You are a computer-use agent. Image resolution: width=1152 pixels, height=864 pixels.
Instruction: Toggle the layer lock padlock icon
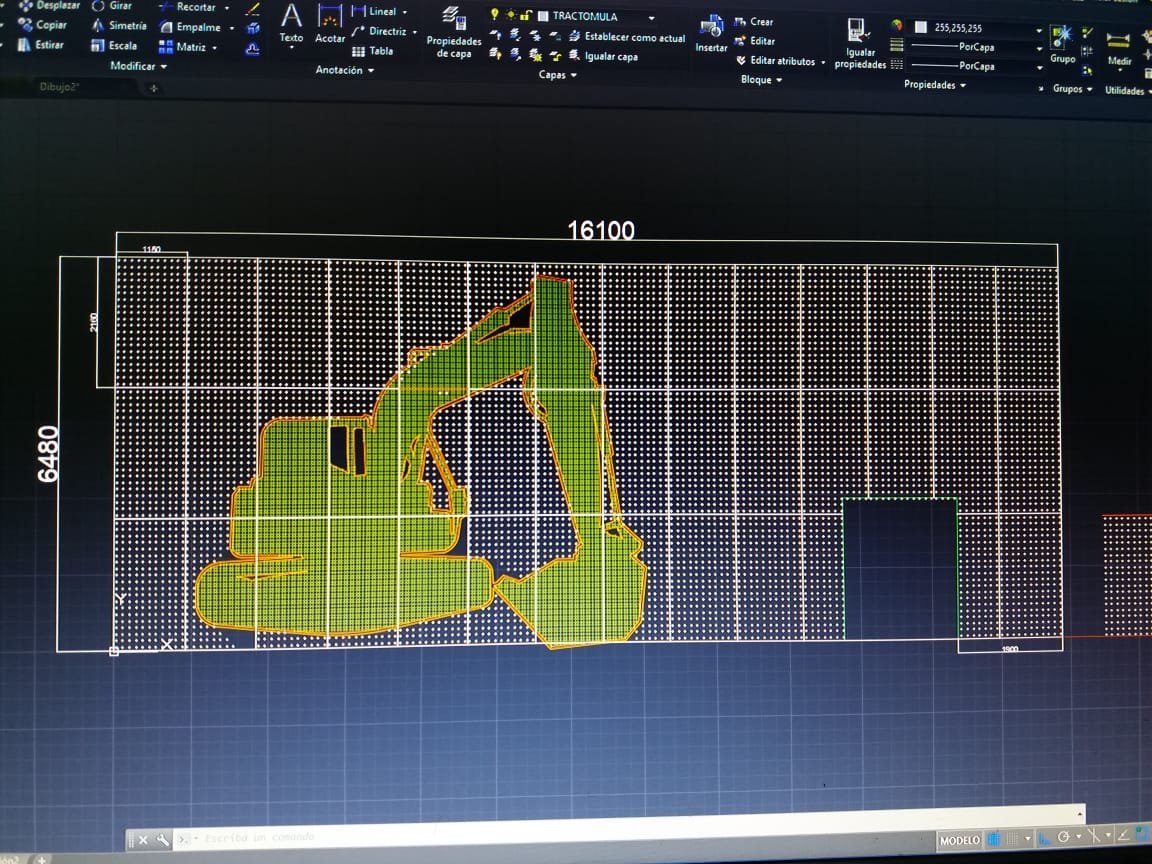[526, 16]
